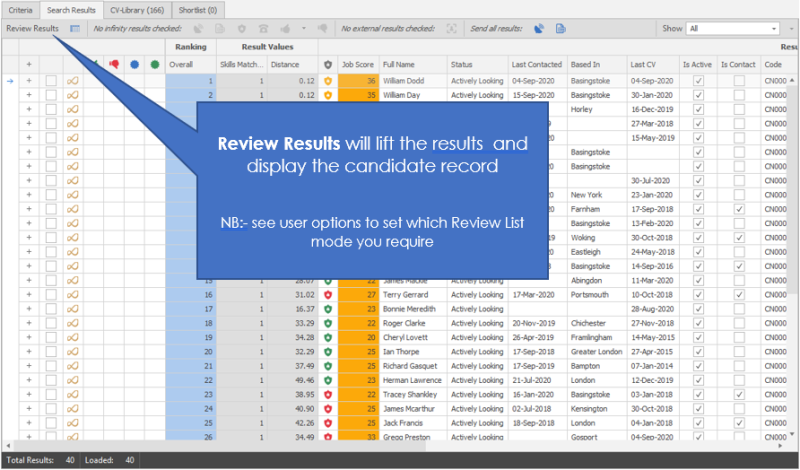
Task: Open the CV-Library (166) tab
Action: click(136, 9)
